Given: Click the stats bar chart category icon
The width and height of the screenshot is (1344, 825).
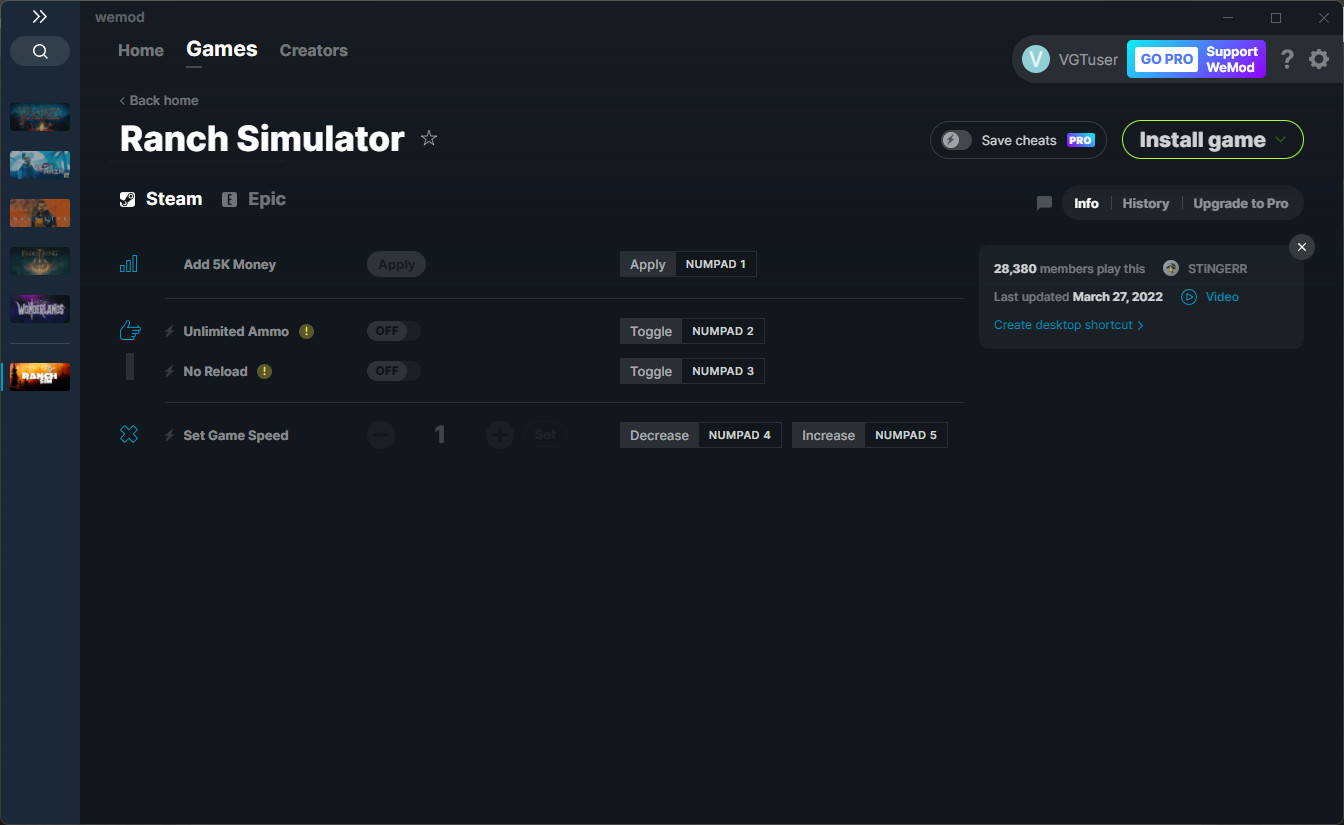Looking at the screenshot, I should tap(129, 264).
